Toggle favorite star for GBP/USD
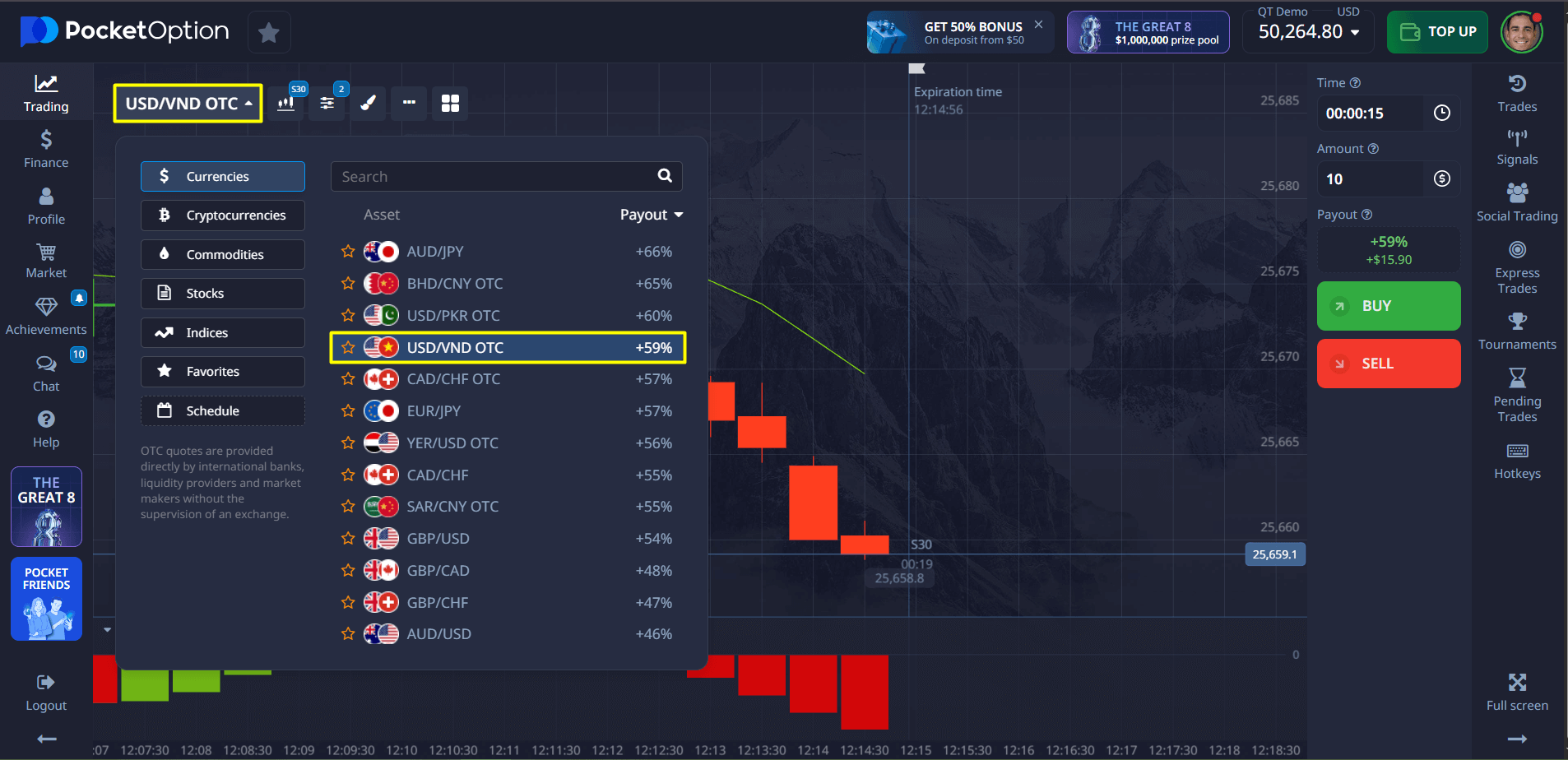Screen dimensions: 1568x760 [x=348, y=539]
